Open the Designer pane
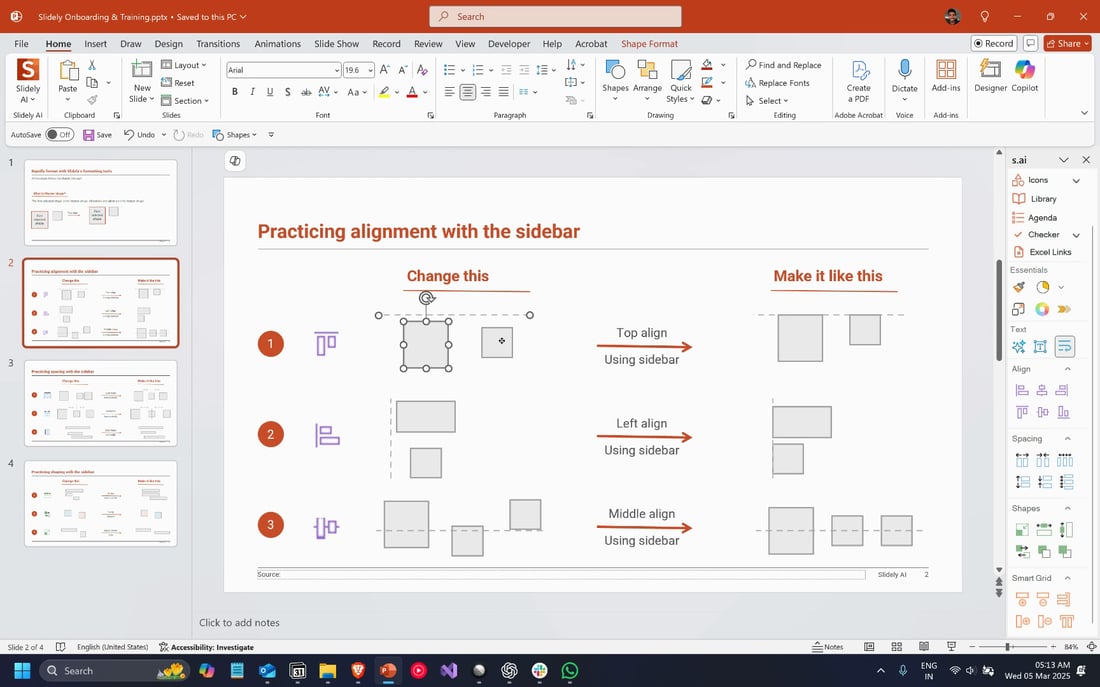Viewport: 1100px width, 687px height. (990, 76)
